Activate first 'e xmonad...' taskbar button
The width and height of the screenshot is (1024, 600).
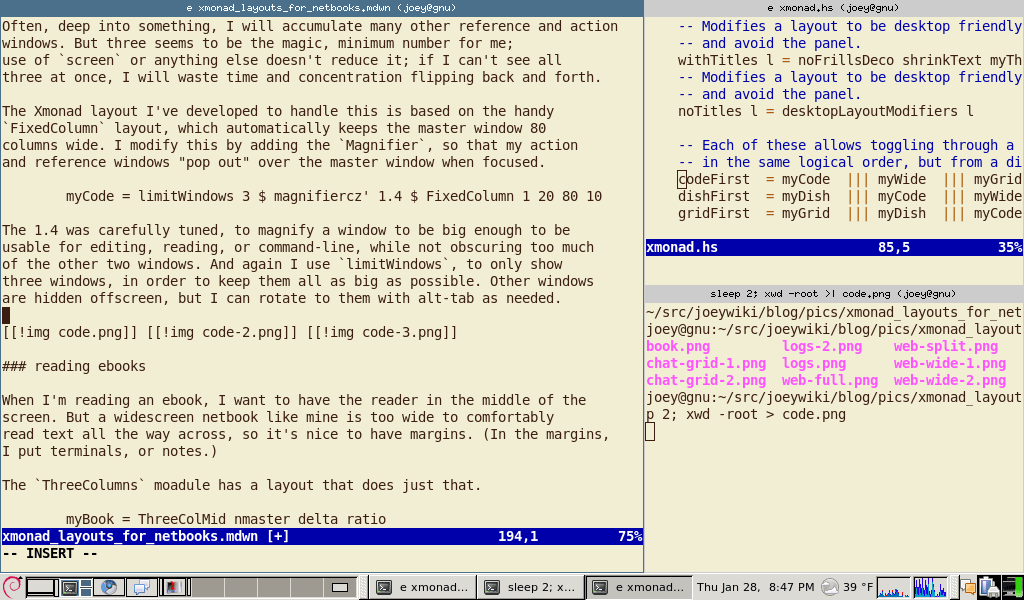pyautogui.click(x=422, y=587)
